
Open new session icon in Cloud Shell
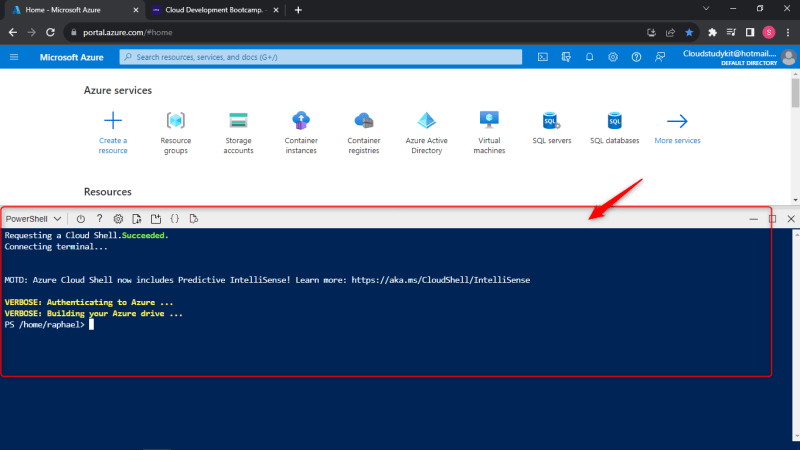[x=156, y=219]
